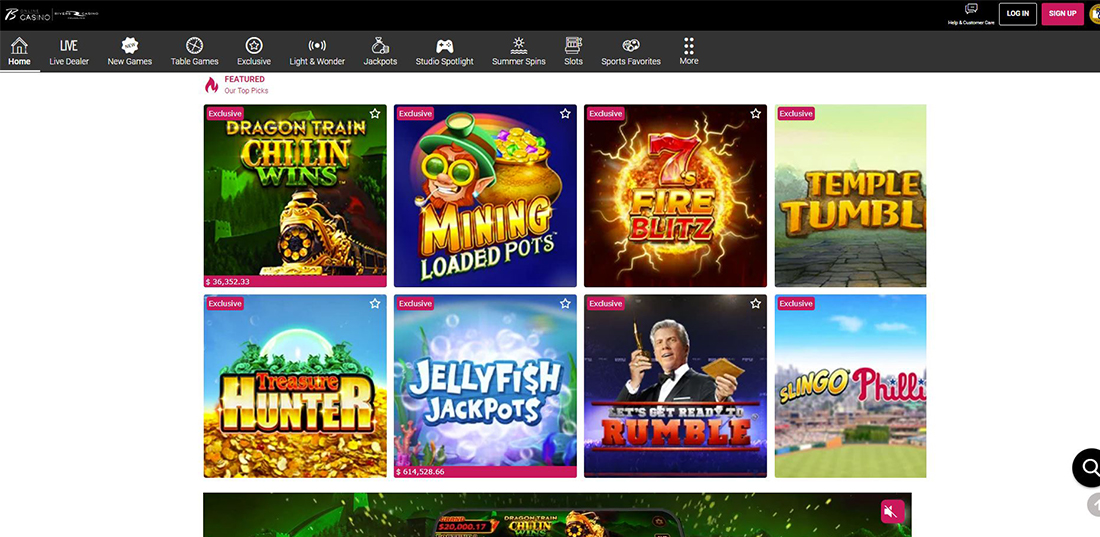
Task: Click the $ 36,352.33 jackpot amount
Action: (x=227, y=281)
